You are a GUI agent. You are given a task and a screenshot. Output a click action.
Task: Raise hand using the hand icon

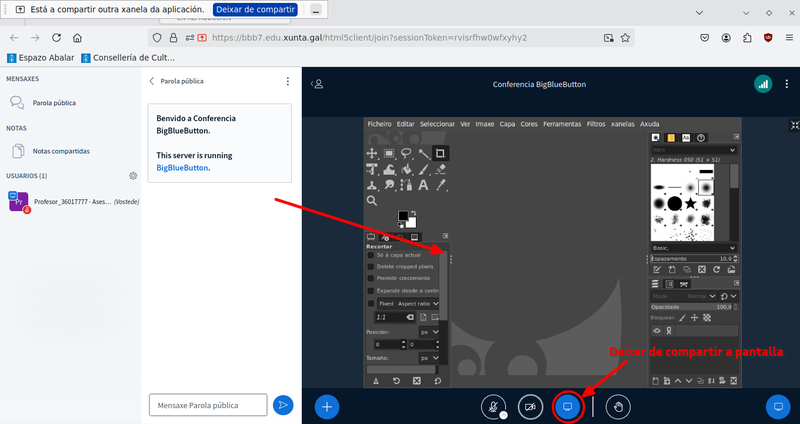[618, 406]
